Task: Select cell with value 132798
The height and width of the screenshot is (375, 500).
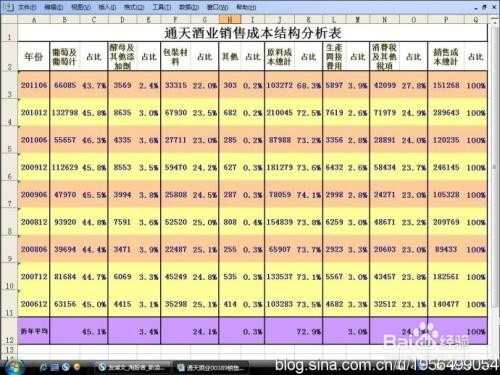Action: point(65,113)
